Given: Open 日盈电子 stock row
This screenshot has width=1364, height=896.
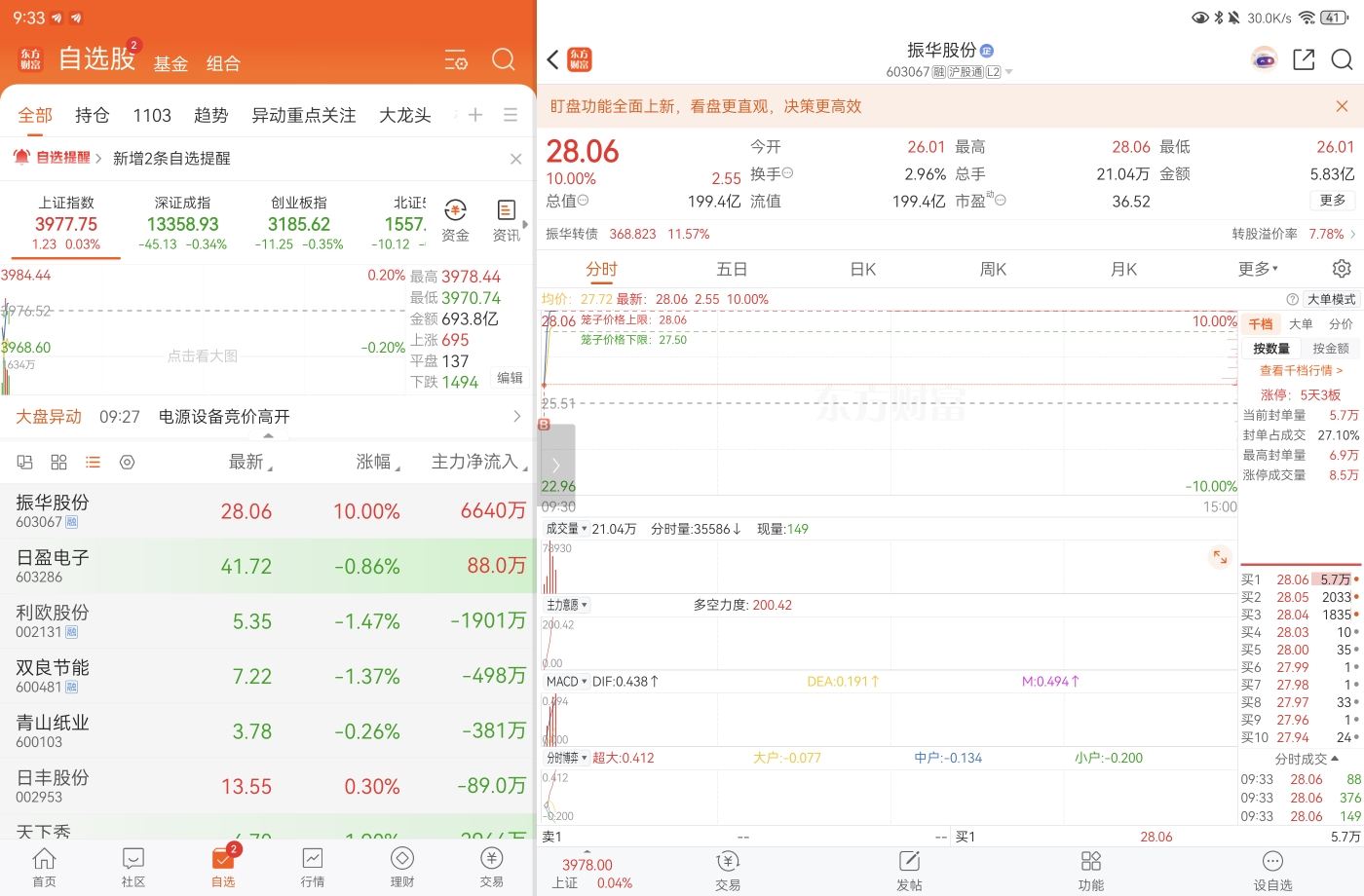Looking at the screenshot, I should 268,566.
